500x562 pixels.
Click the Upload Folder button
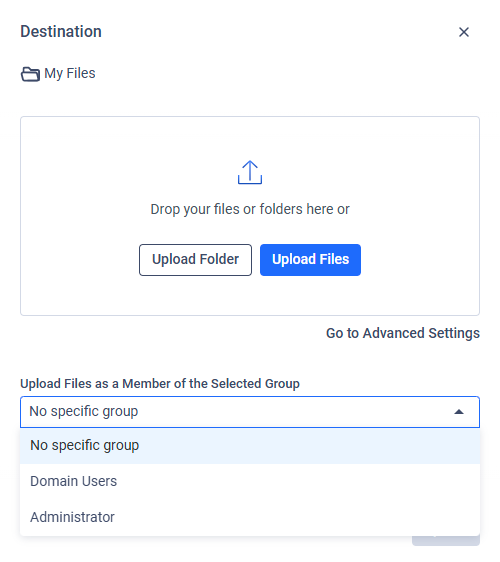[195, 260]
